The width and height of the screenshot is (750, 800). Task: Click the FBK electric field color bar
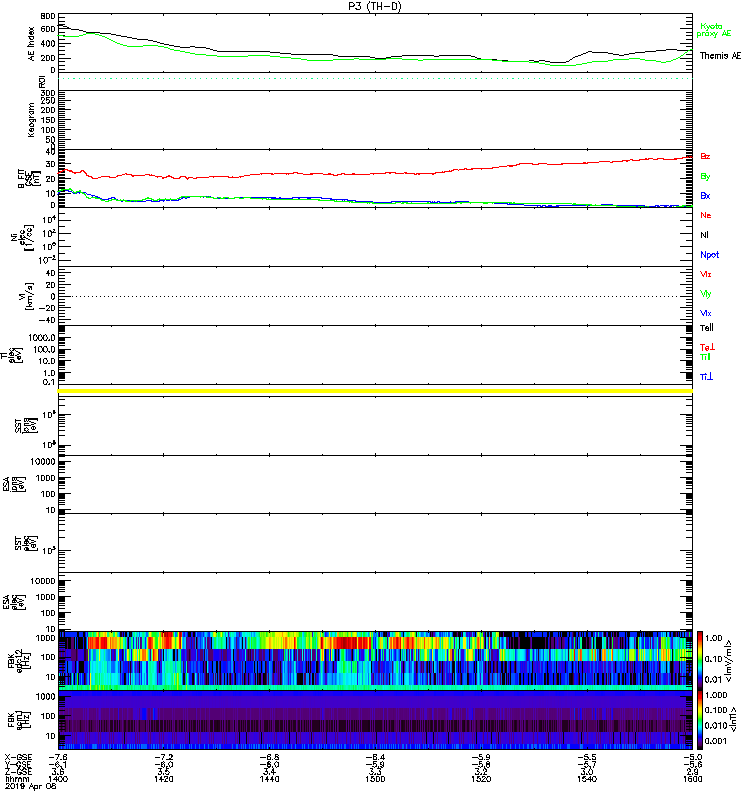[x=699, y=660]
